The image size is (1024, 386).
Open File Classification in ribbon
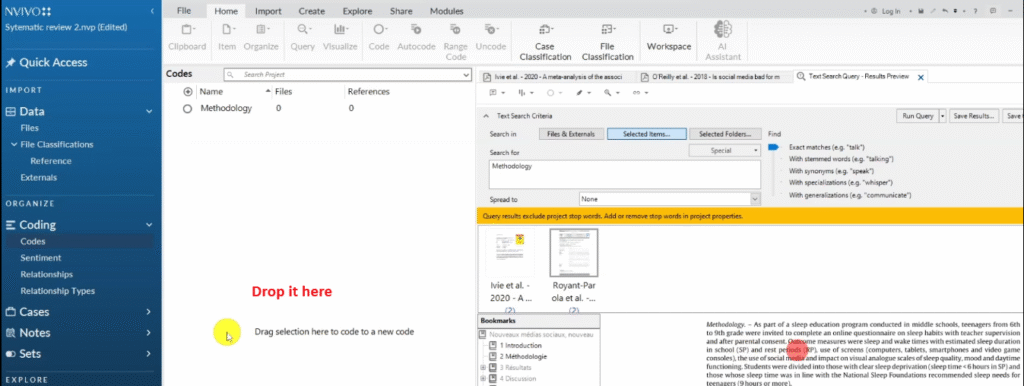(x=607, y=42)
